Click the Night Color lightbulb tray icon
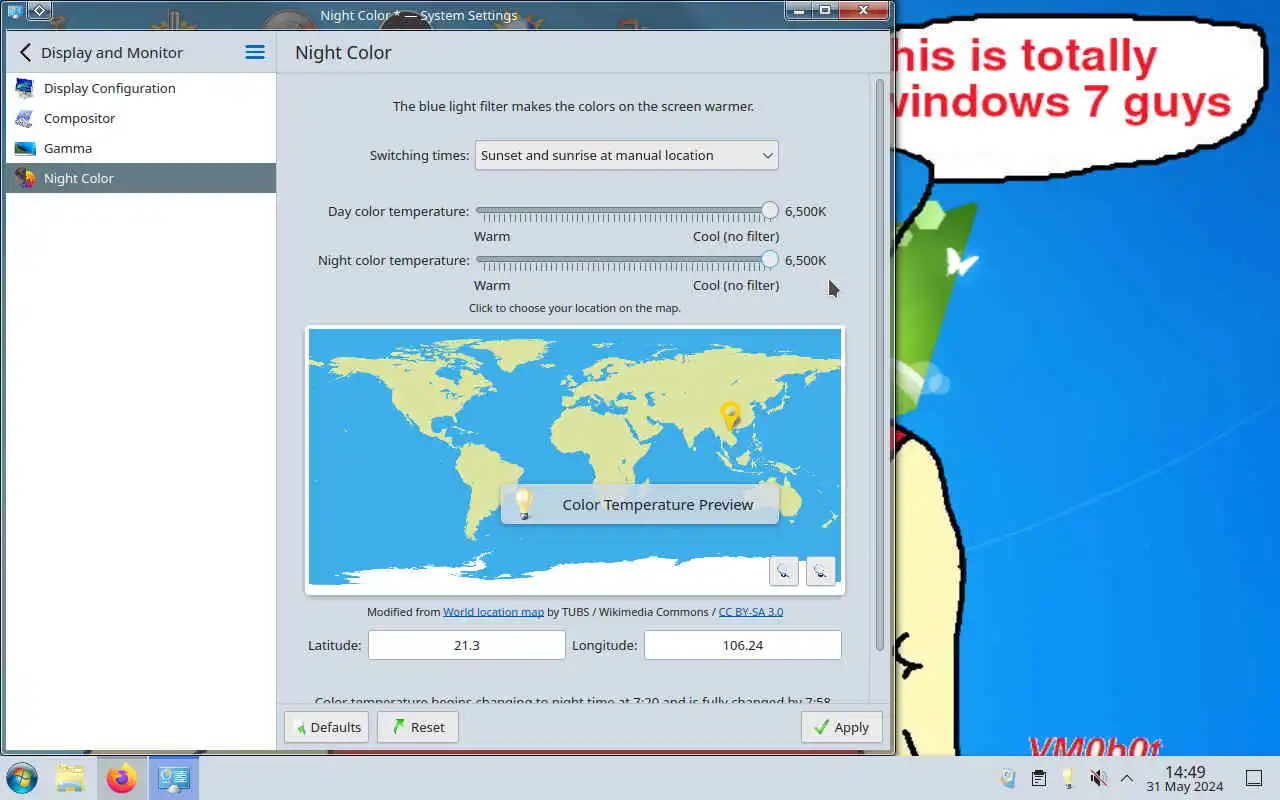The height and width of the screenshot is (800, 1280). coord(1068,778)
